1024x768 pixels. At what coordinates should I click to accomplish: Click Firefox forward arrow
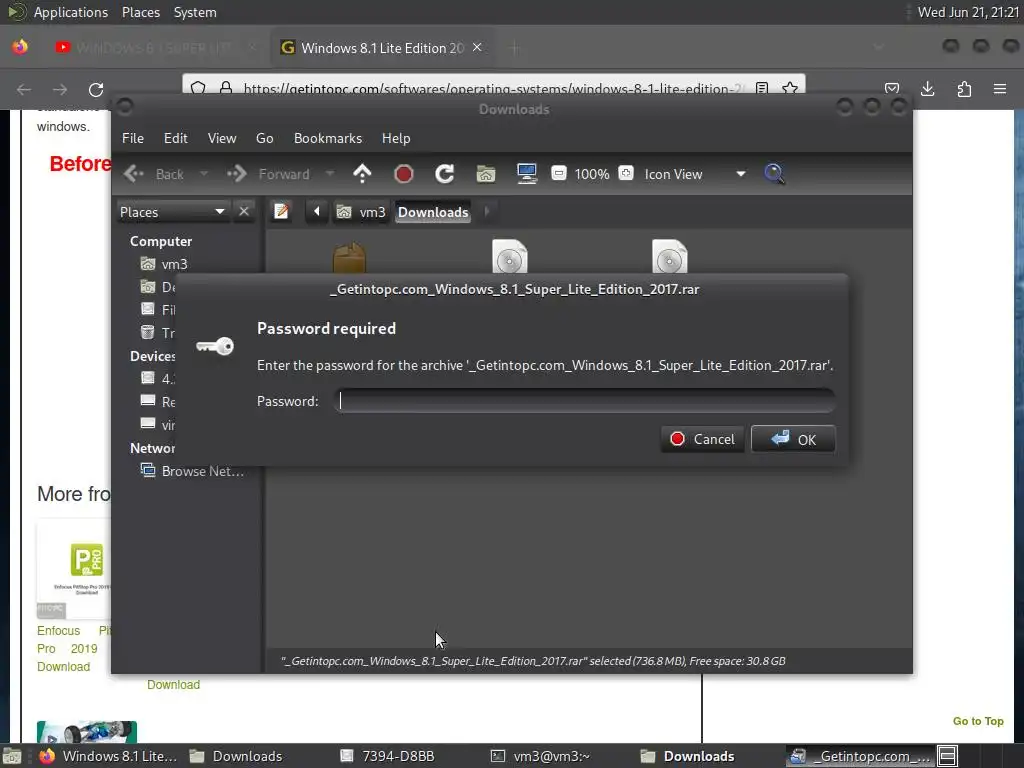[x=60, y=89]
